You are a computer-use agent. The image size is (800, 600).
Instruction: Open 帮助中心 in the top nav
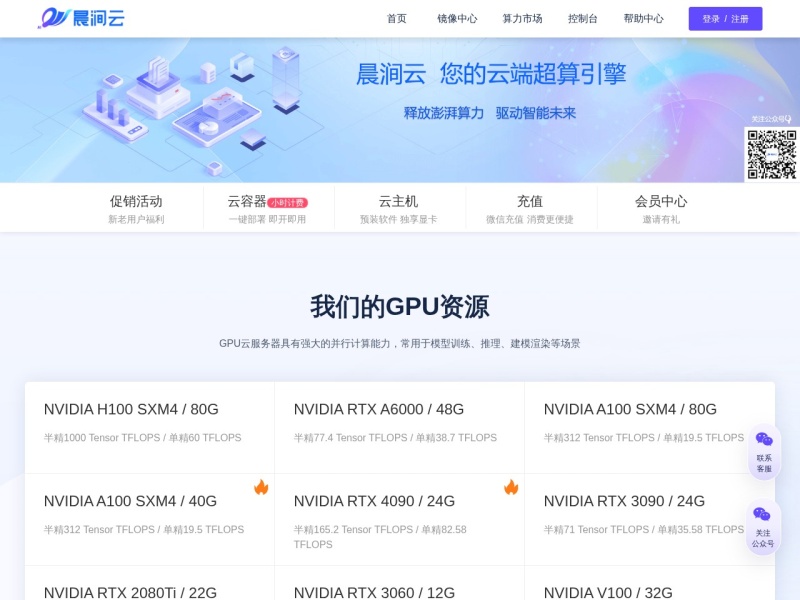pyautogui.click(x=643, y=19)
